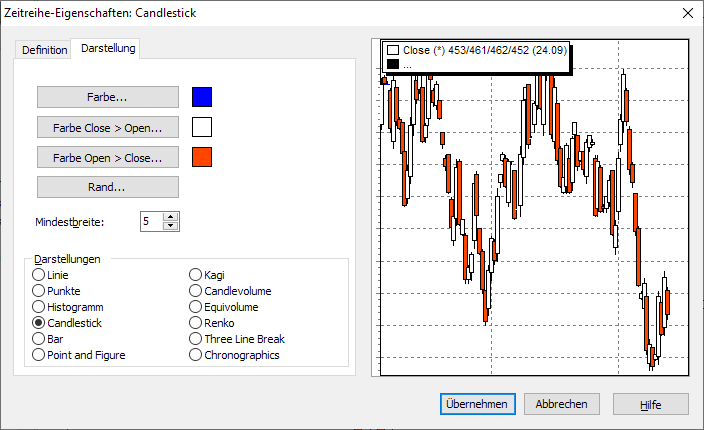Increase Mindestbreite with the up arrow
This screenshot has width=704, height=430.
[171, 216]
